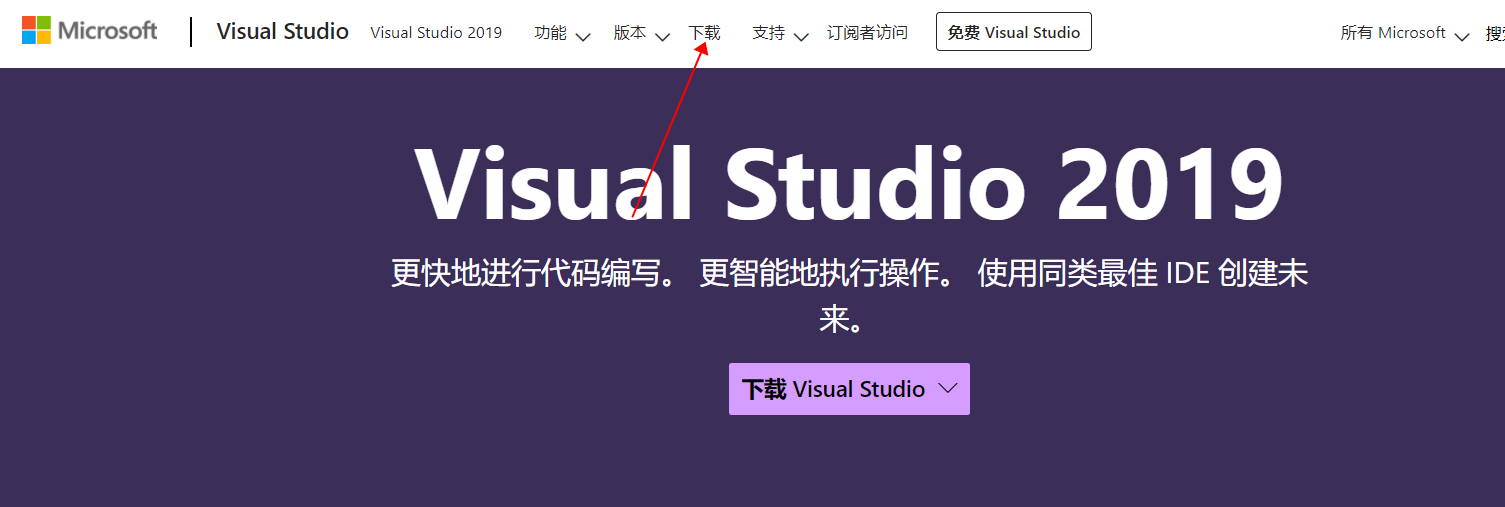
Task: Open the 订阅者访问 link
Action: [x=867, y=33]
